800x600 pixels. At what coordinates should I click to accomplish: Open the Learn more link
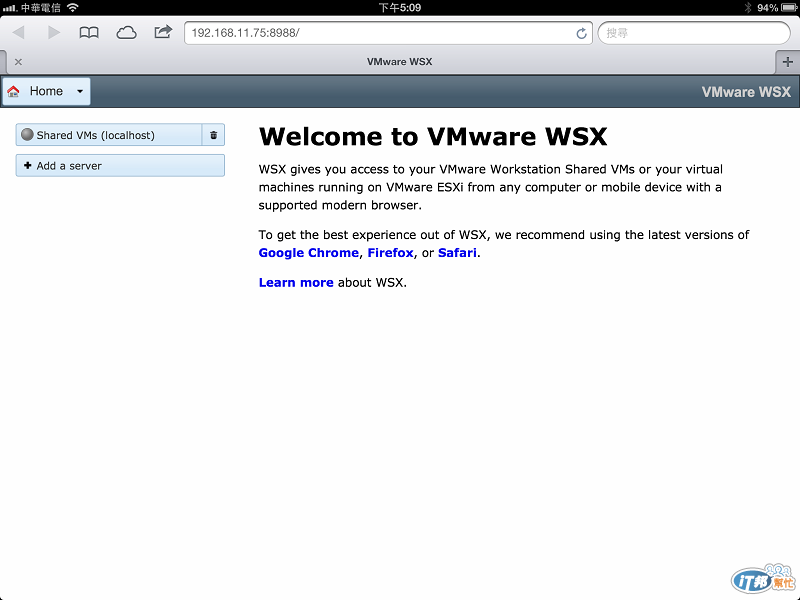point(296,283)
